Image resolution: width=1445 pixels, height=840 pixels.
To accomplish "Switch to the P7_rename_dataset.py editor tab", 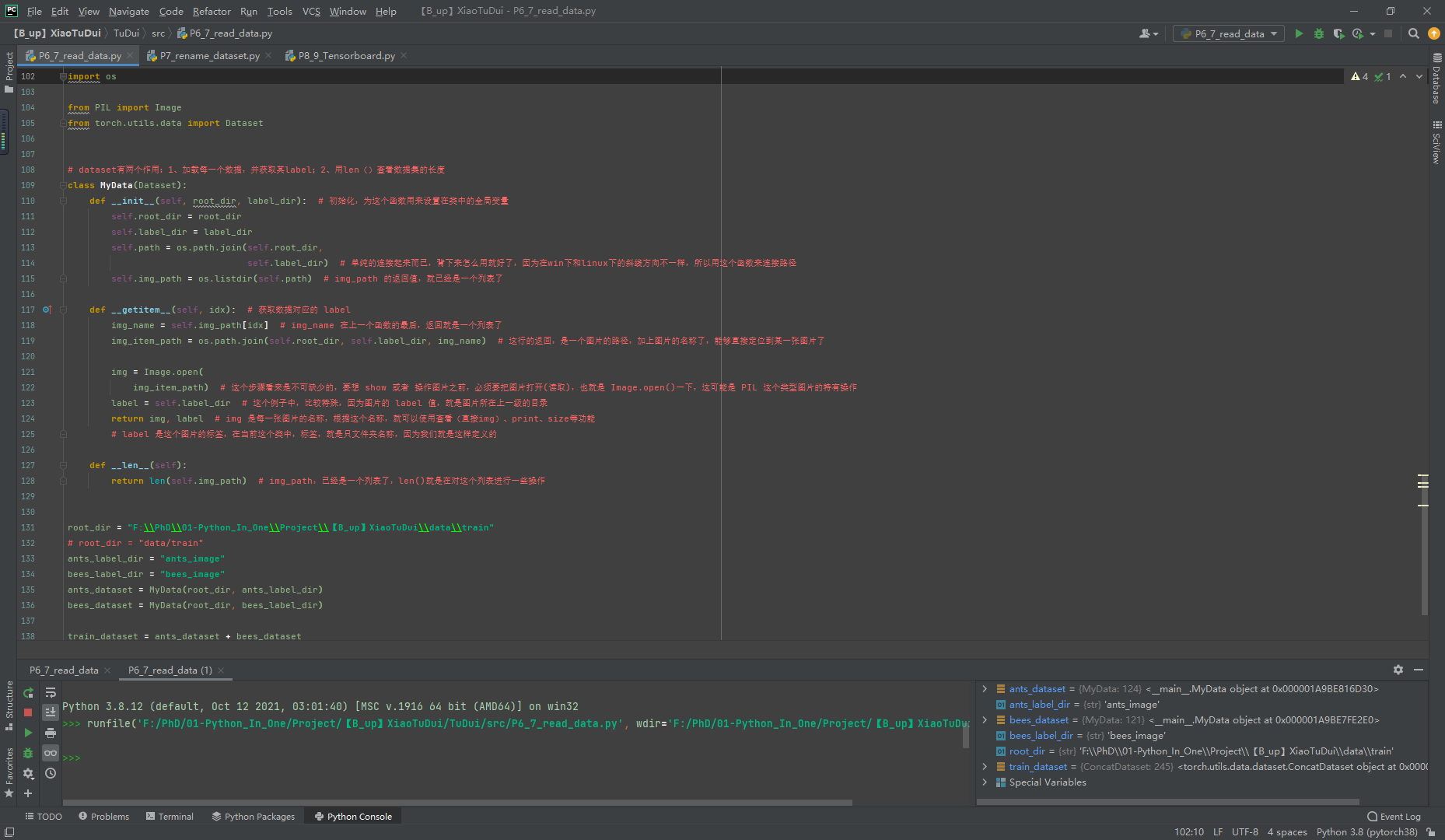I will point(209,55).
